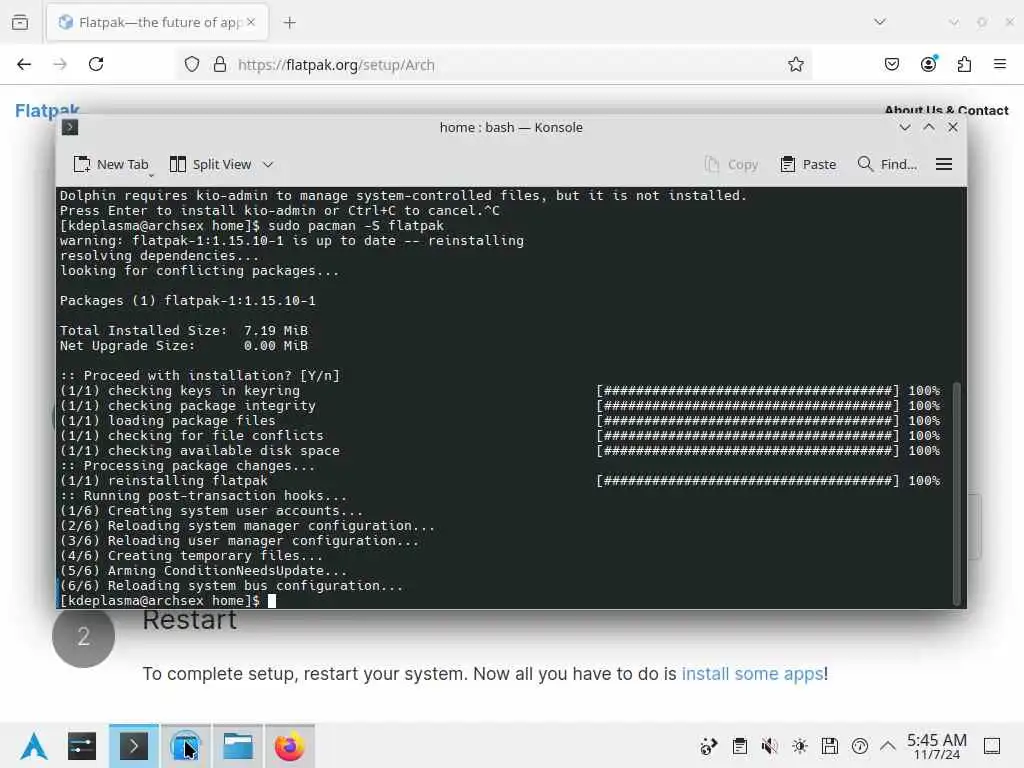Viewport: 1024px width, 768px height.
Task: Click the 'Proceed with installation?' prompt line
Action: pyautogui.click(x=200, y=376)
